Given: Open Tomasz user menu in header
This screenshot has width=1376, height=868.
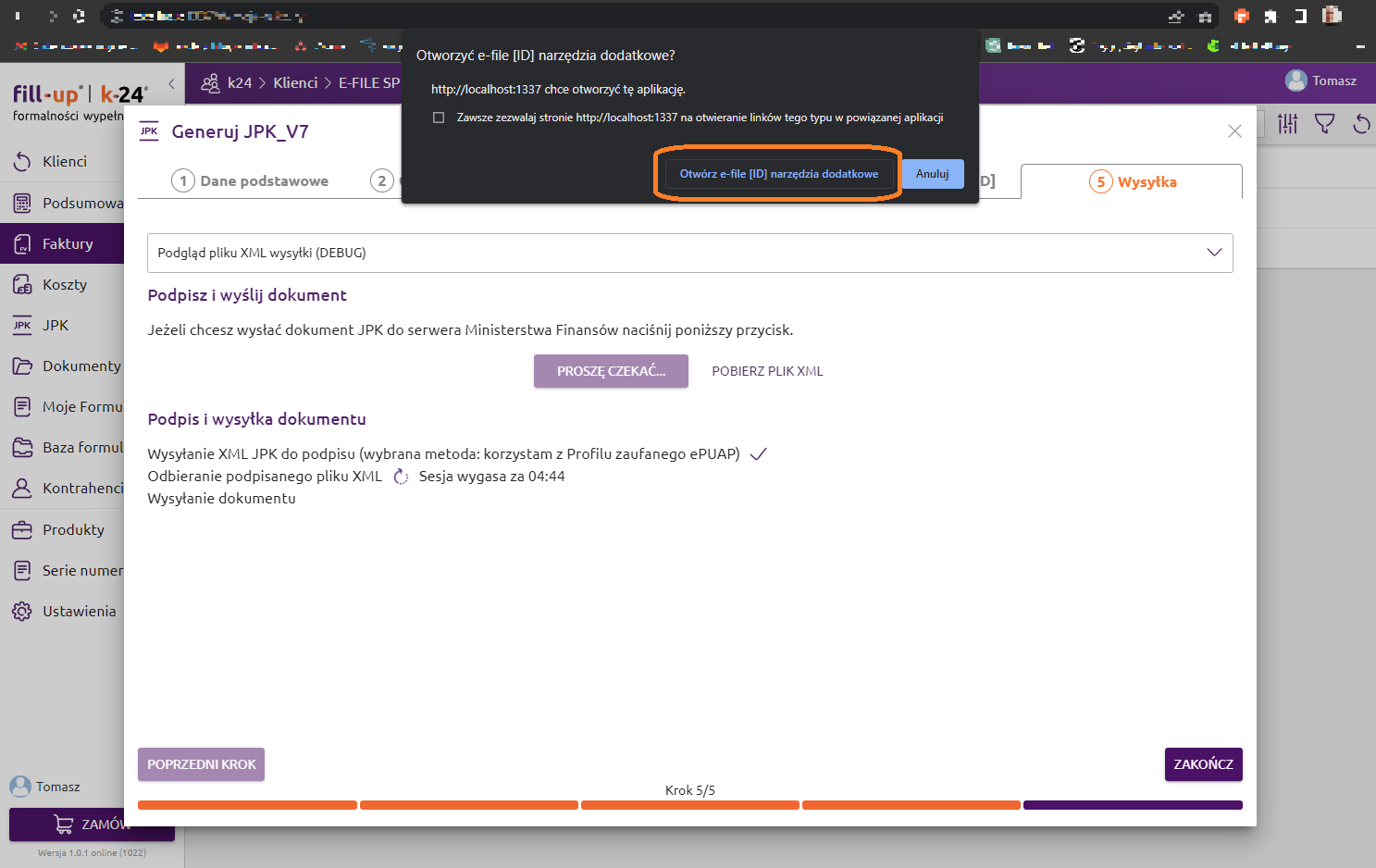Looking at the screenshot, I should [x=1320, y=81].
